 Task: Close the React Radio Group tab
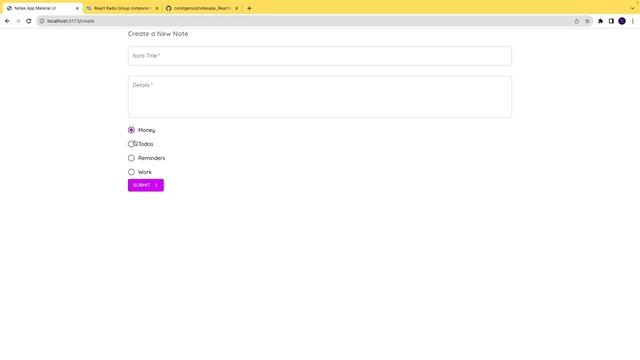[157, 8]
